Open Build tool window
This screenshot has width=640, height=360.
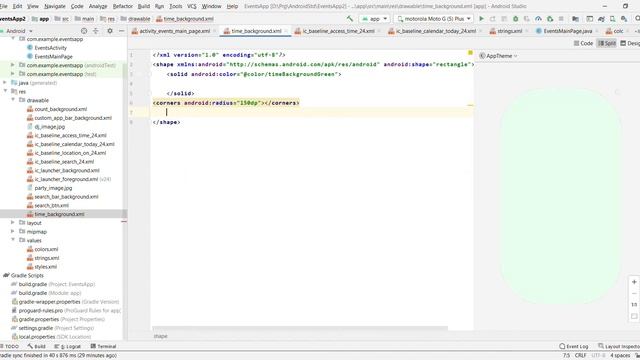pyautogui.click(x=37, y=346)
